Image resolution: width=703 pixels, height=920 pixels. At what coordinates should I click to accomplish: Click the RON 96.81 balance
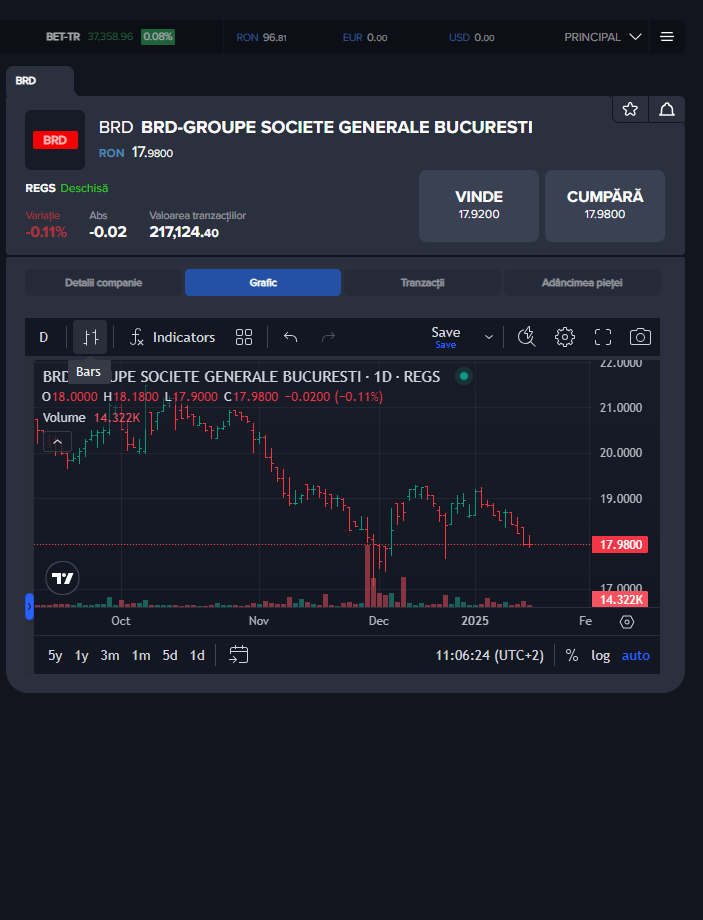pos(261,38)
